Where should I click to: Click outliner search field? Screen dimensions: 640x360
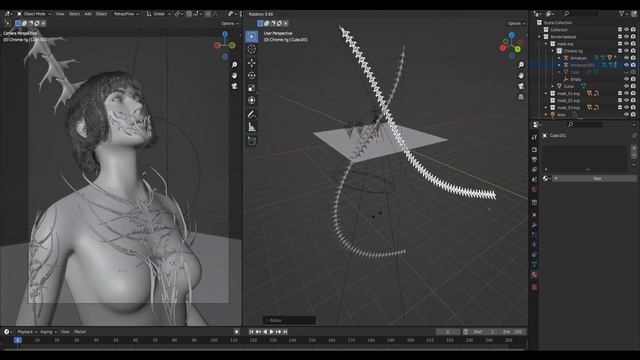click(x=581, y=14)
